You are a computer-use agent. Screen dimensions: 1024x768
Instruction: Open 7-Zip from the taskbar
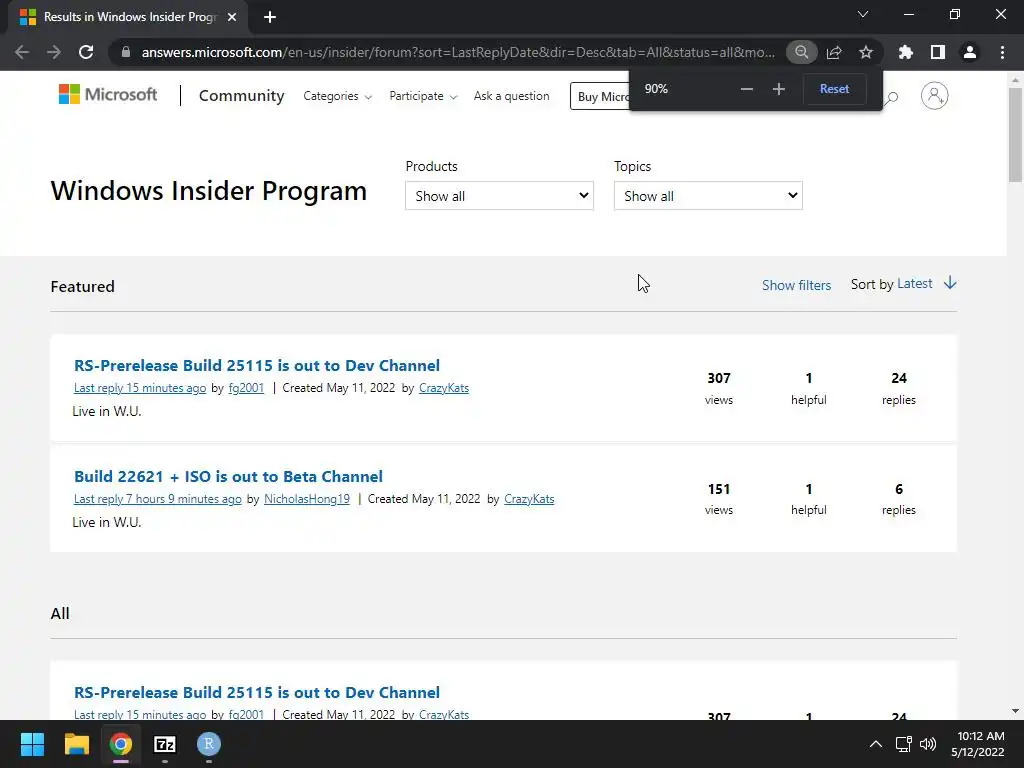(x=165, y=744)
